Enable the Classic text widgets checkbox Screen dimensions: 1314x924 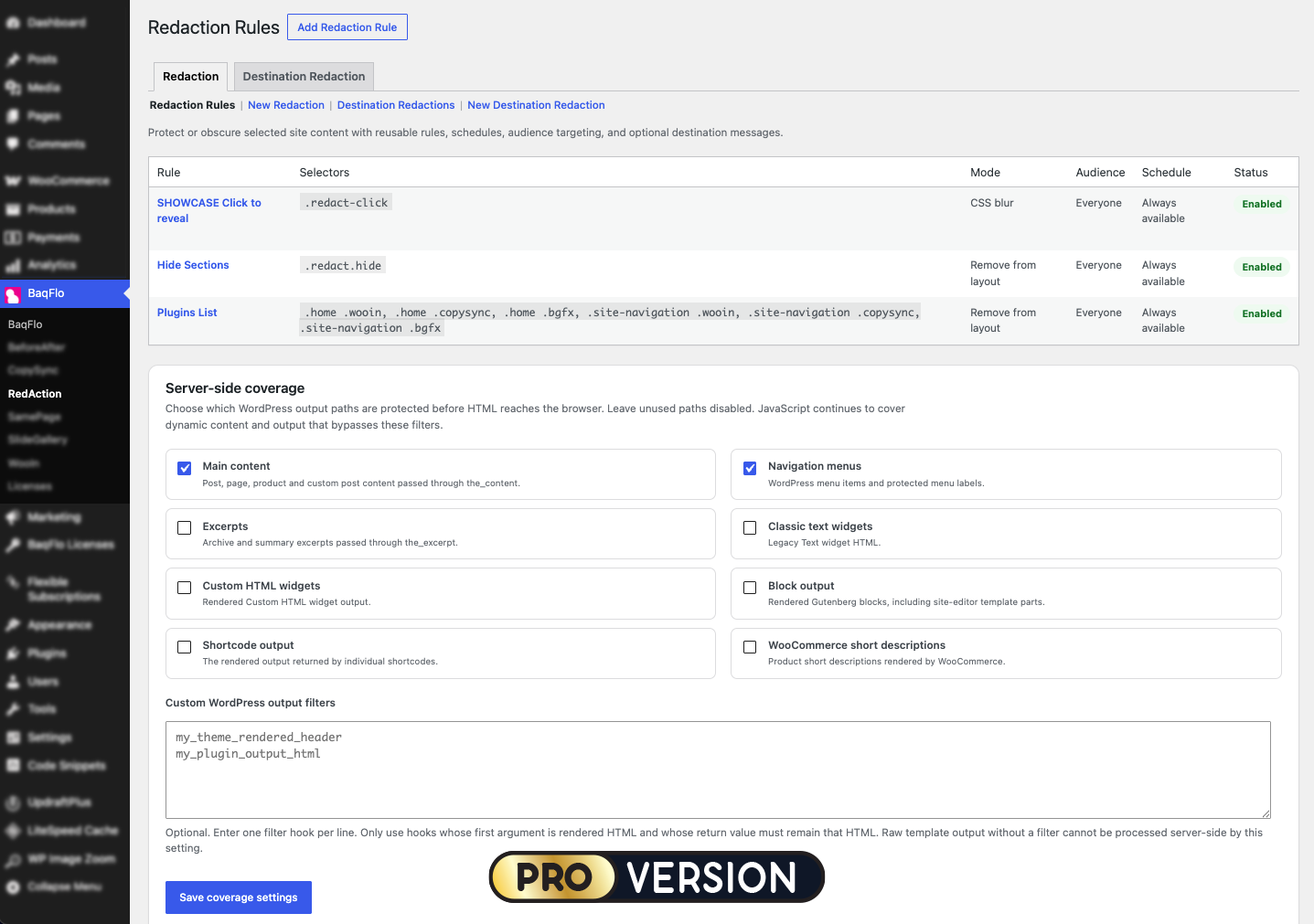[750, 527]
